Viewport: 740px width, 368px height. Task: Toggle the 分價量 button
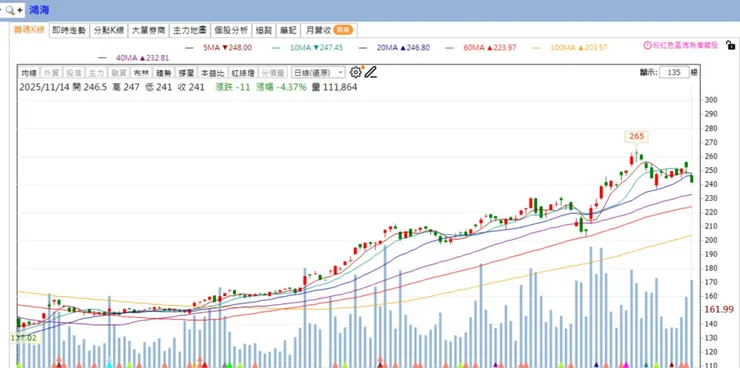(273, 73)
